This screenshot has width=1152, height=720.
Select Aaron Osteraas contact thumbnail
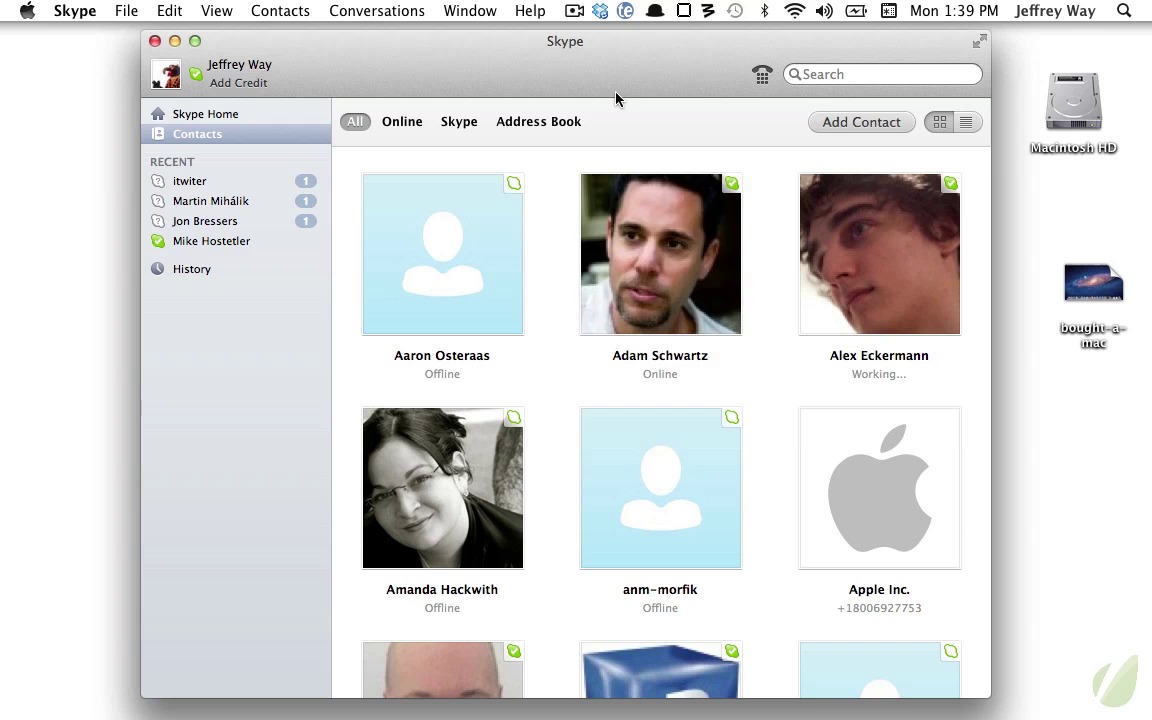[x=442, y=254]
